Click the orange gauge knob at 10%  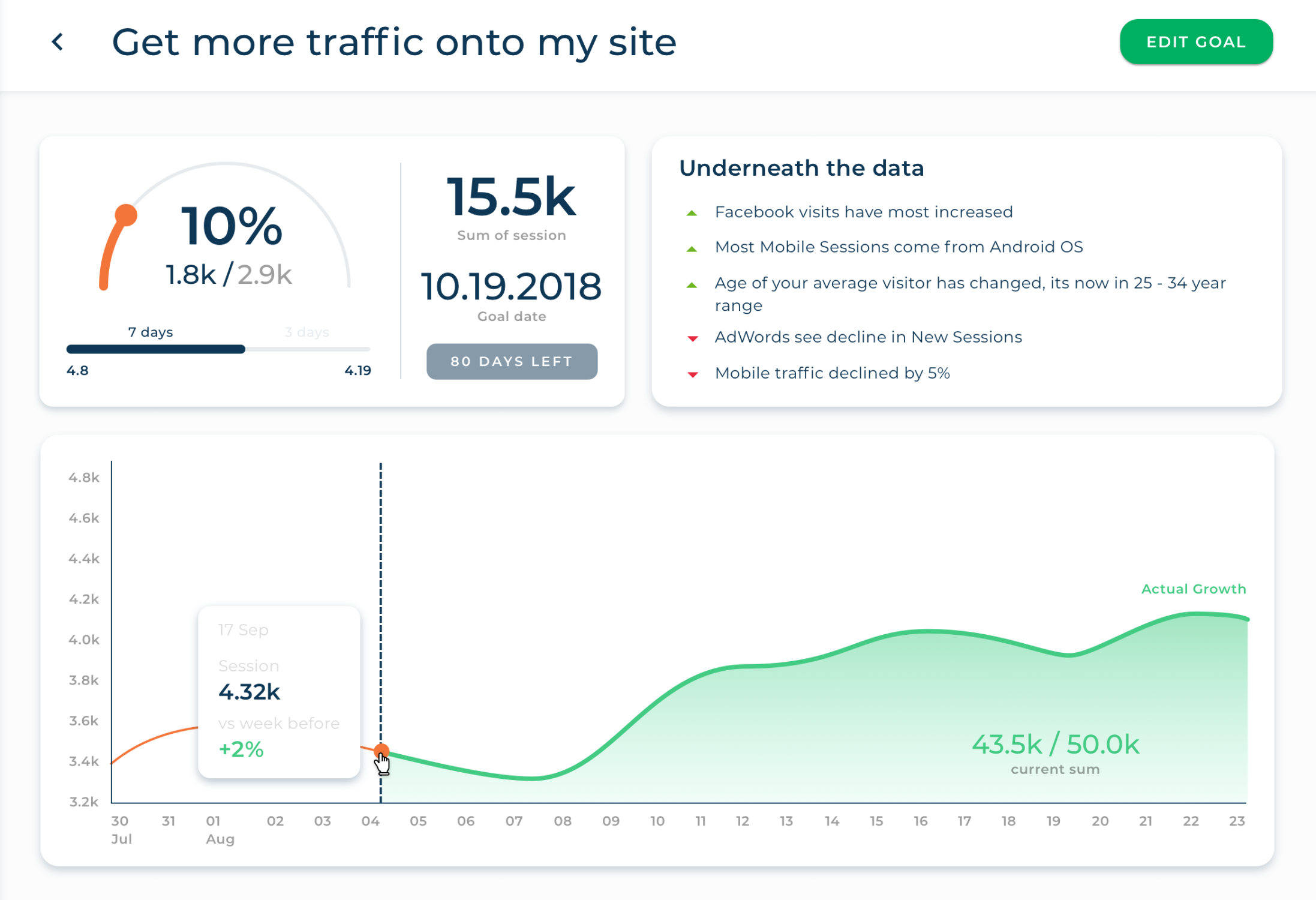point(126,215)
